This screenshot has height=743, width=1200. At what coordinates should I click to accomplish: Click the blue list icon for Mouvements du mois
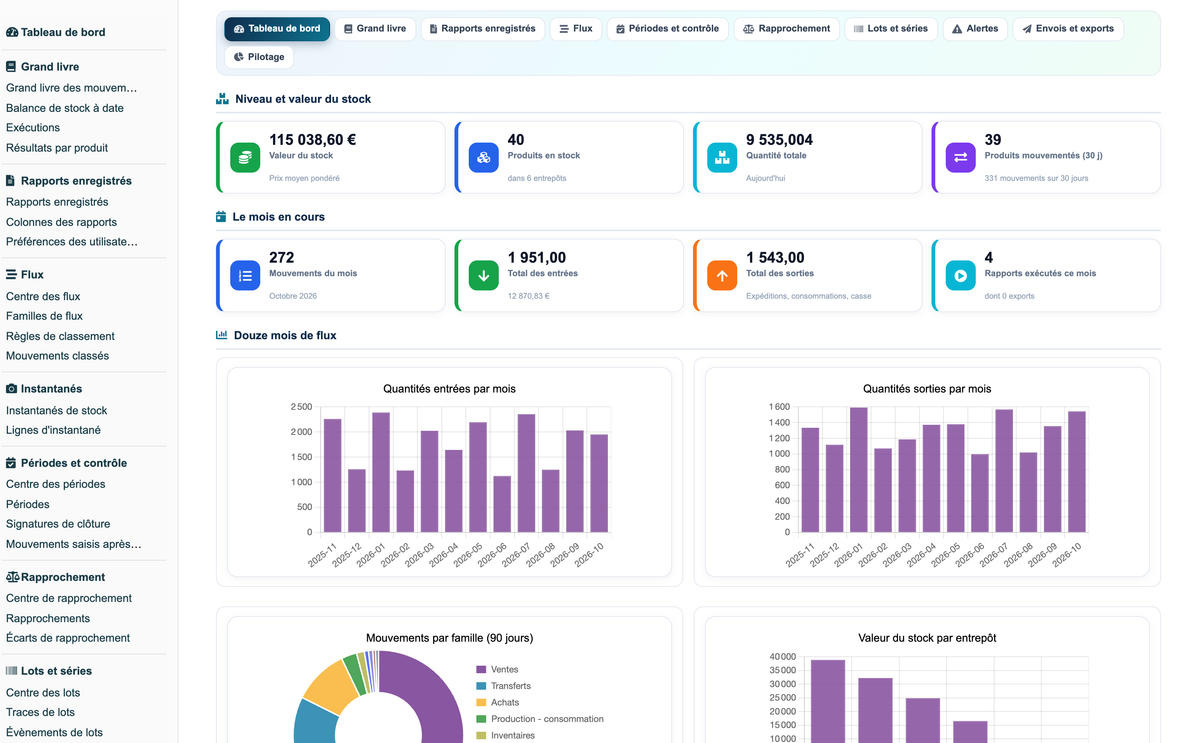click(x=245, y=275)
